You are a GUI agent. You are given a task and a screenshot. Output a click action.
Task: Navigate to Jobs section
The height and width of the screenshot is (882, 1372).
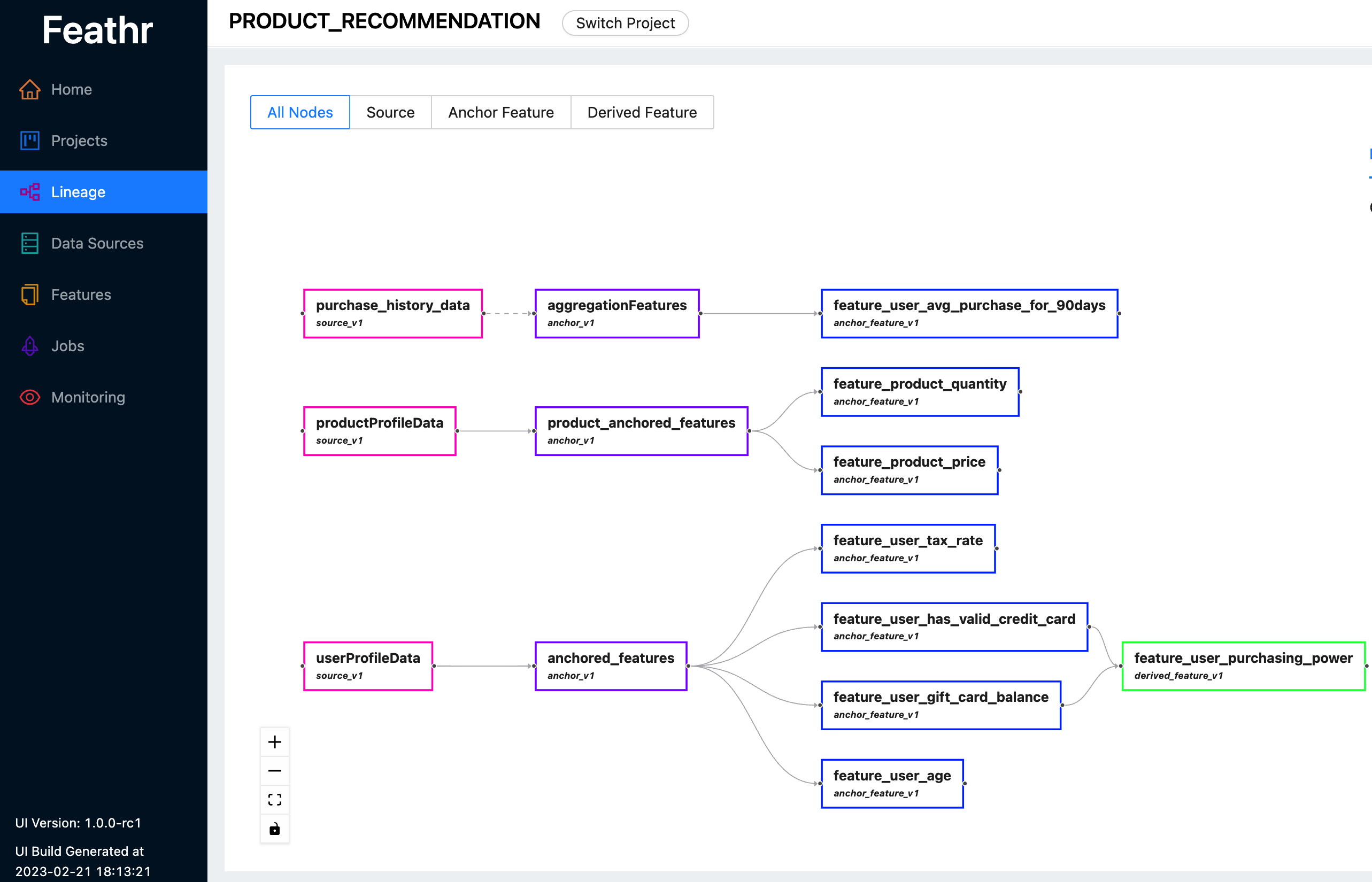(67, 346)
